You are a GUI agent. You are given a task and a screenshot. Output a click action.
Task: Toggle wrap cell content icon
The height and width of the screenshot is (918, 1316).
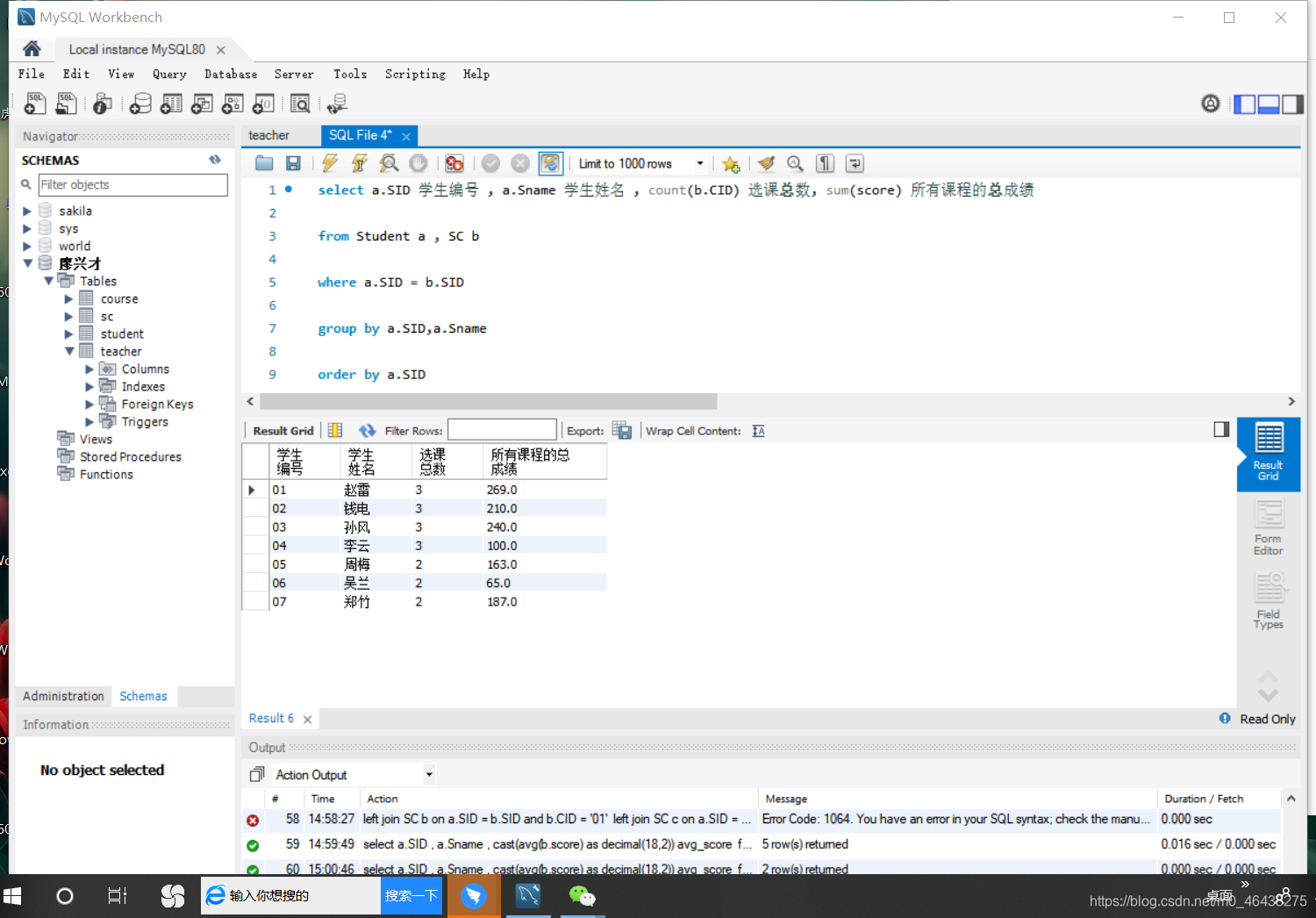pos(759,431)
